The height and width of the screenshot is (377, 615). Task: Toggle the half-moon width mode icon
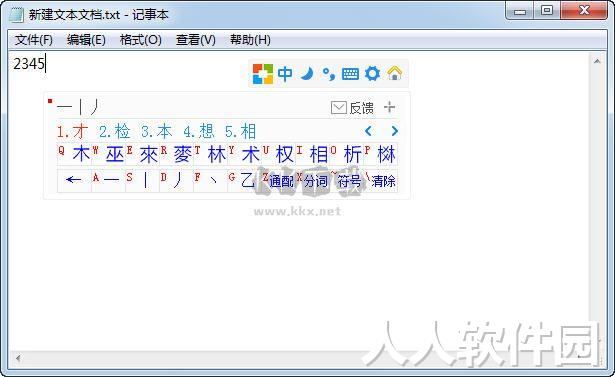(x=307, y=74)
